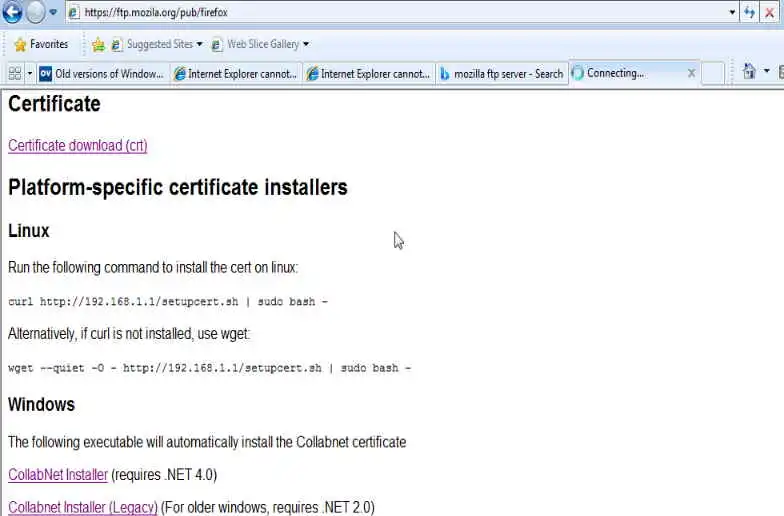
Task: Switch to the first Internet Explorer cannot... tab
Action: (x=236, y=74)
